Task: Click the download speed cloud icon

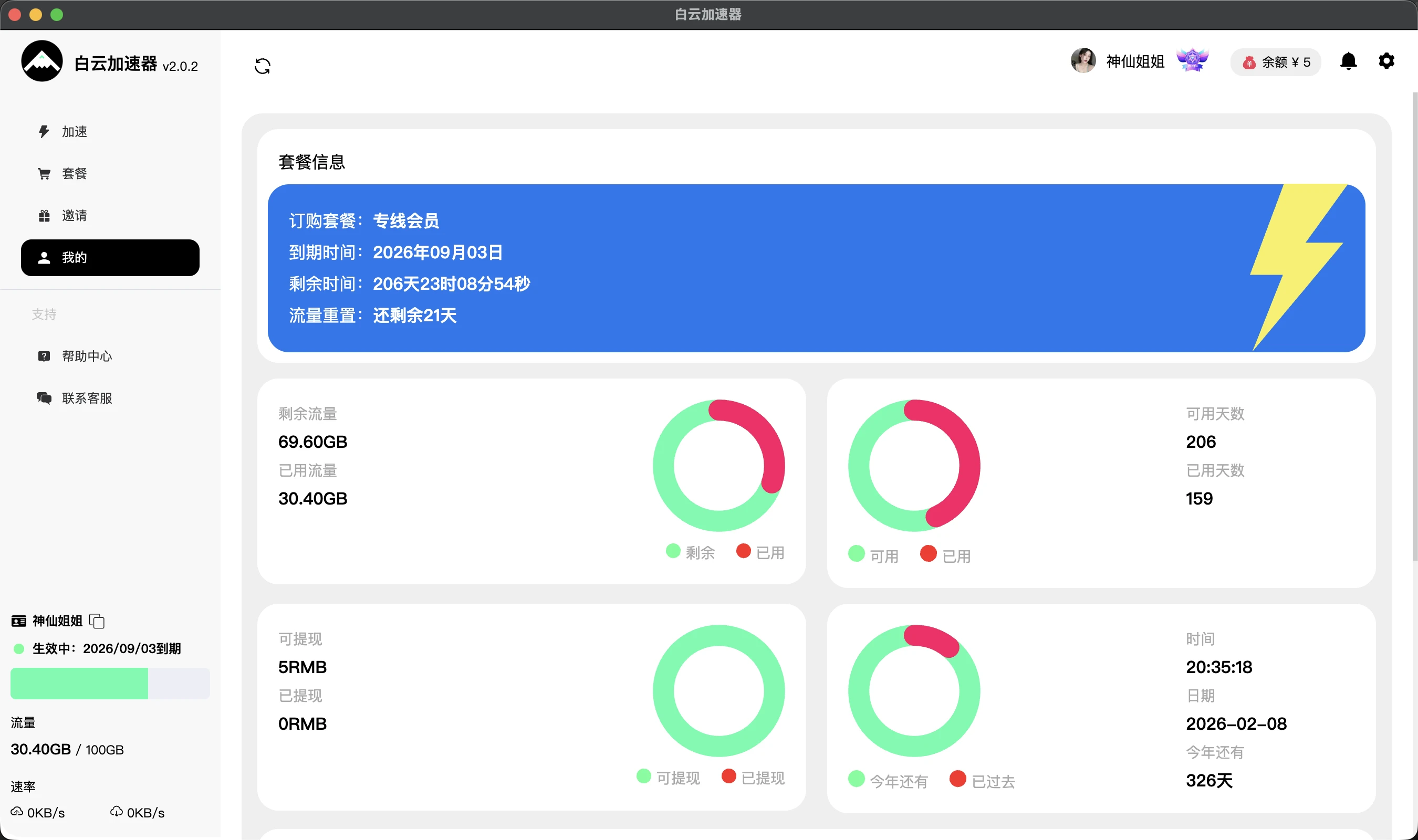Action: pyautogui.click(x=117, y=812)
